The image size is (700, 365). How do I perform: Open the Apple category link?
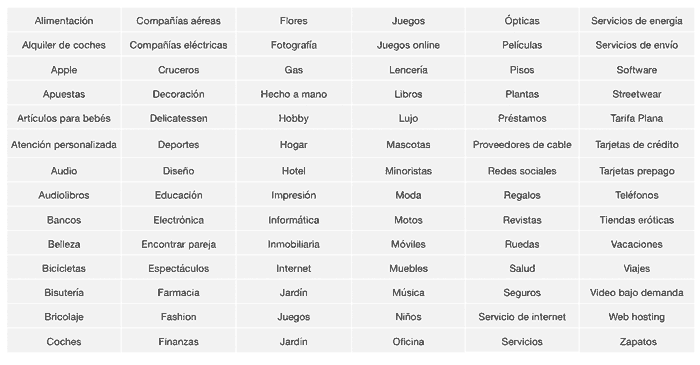(x=64, y=70)
